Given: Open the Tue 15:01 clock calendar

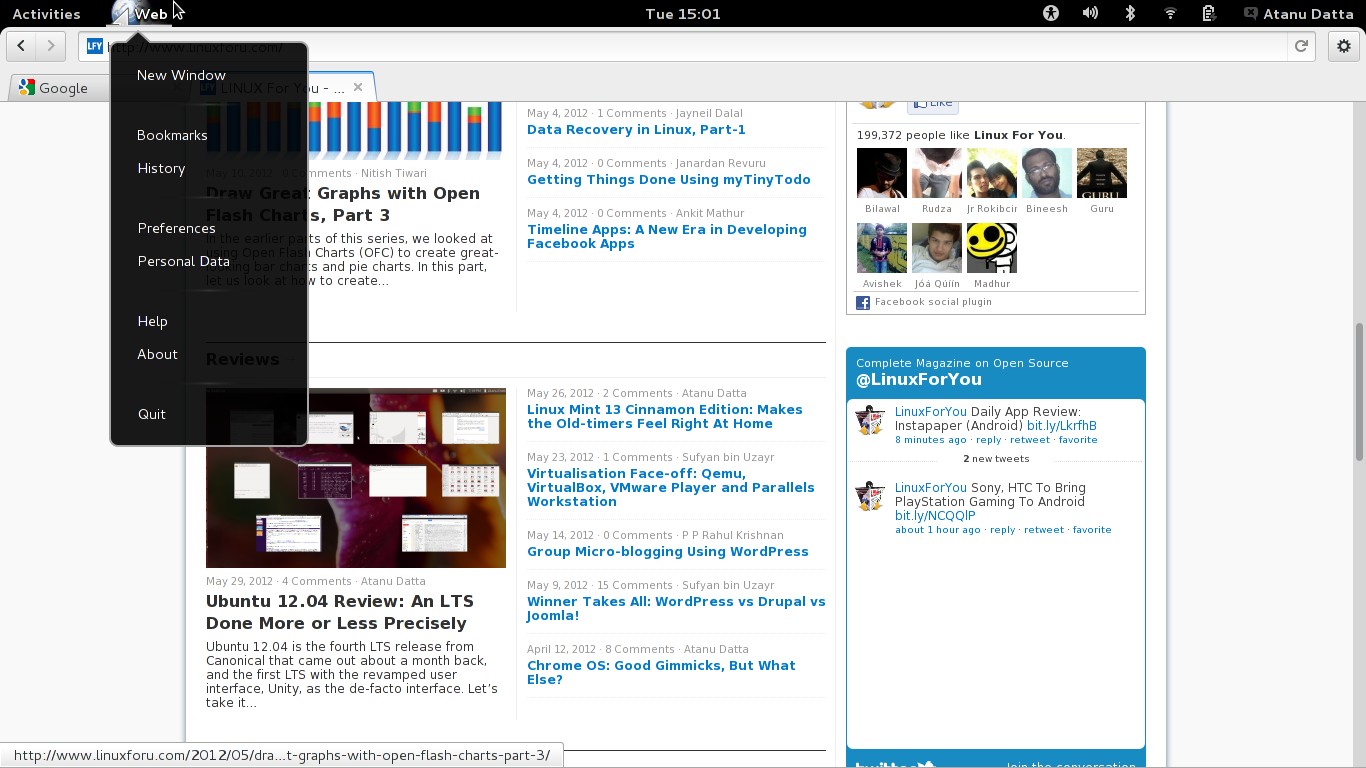Looking at the screenshot, I should pos(682,14).
